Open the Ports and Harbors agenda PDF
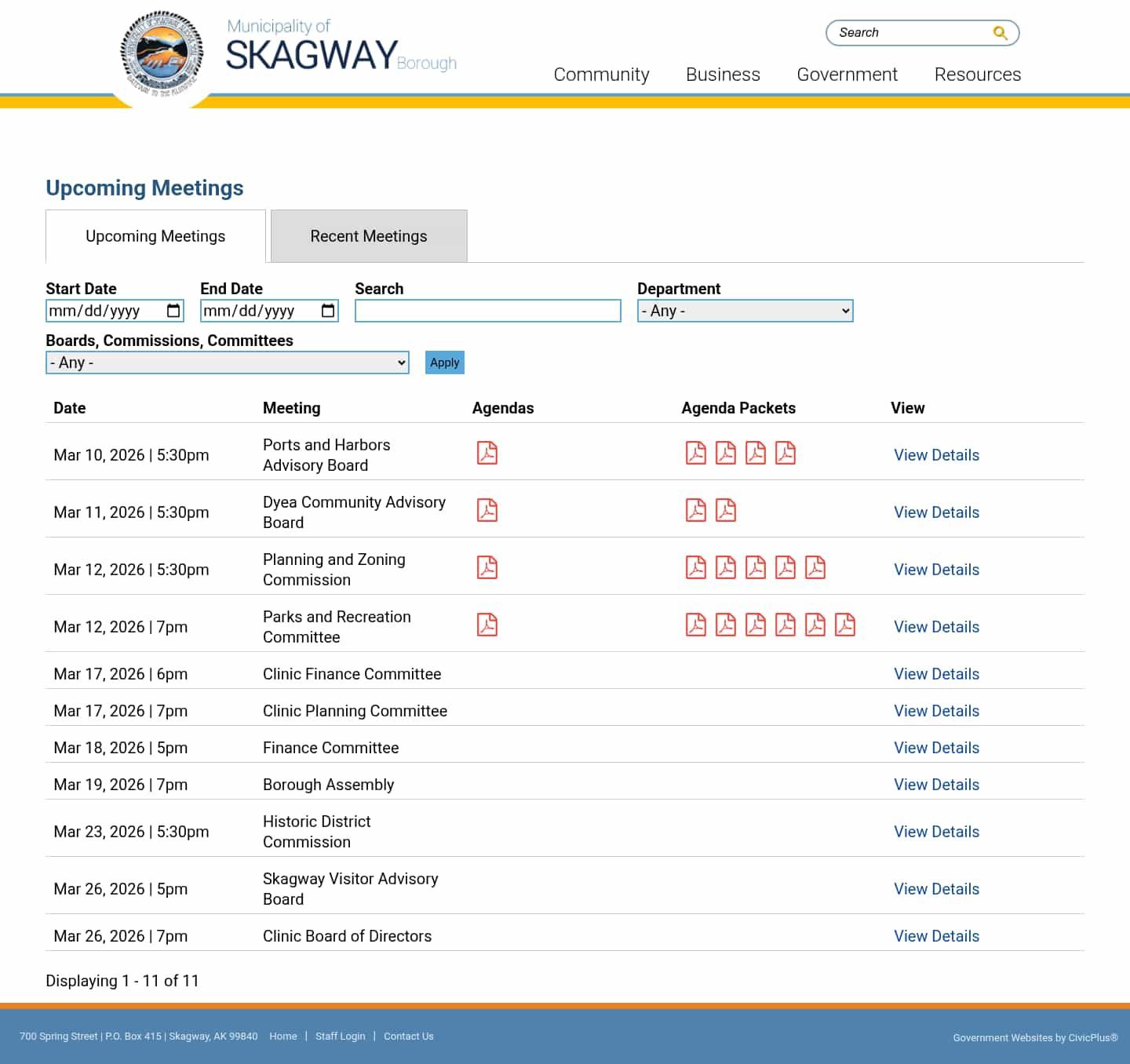Image resolution: width=1130 pixels, height=1064 pixels. pos(487,454)
